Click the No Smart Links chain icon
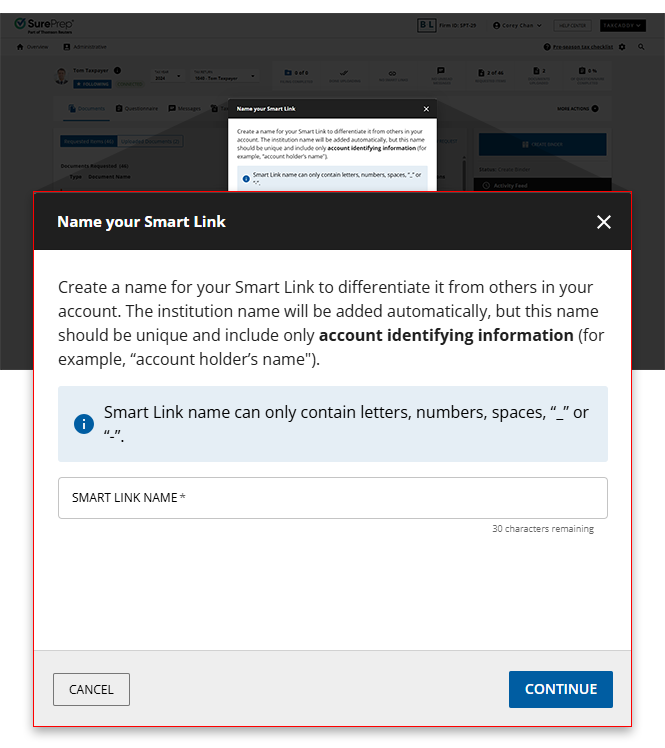665x748 pixels. (392, 73)
